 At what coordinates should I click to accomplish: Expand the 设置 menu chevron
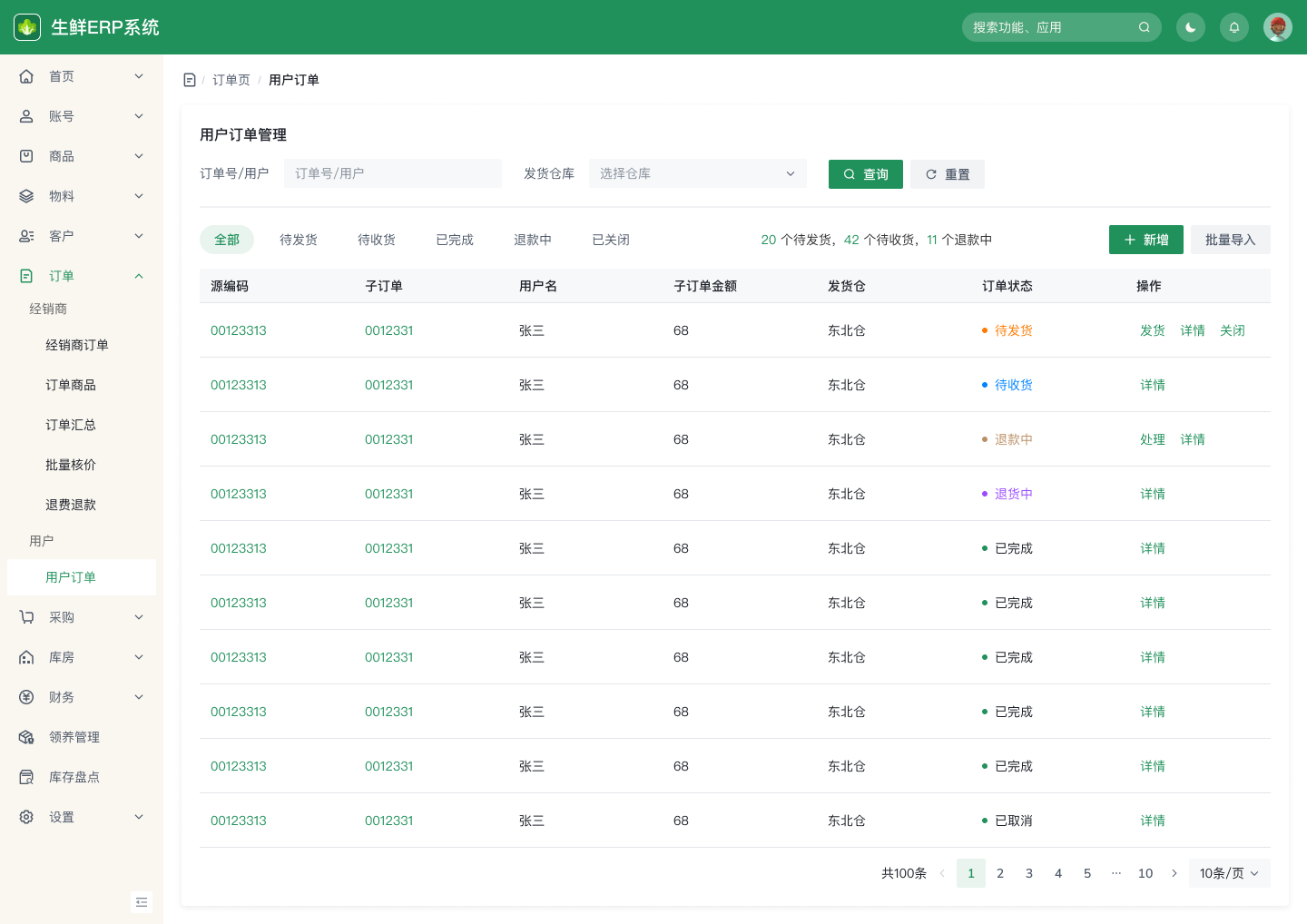click(139, 817)
